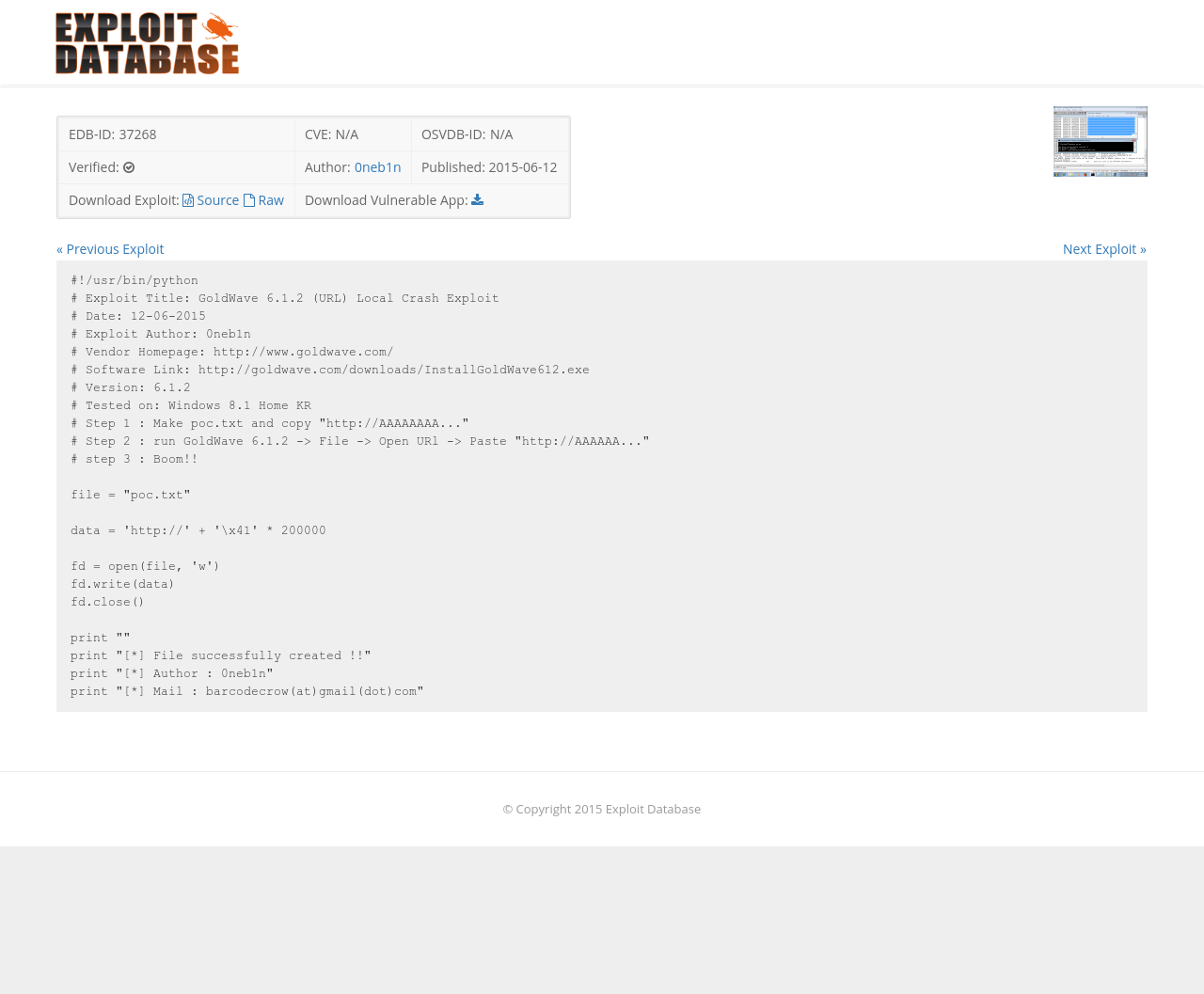Click the EDB-ID: 37268 cell
The image size is (1204, 994).
(x=177, y=134)
